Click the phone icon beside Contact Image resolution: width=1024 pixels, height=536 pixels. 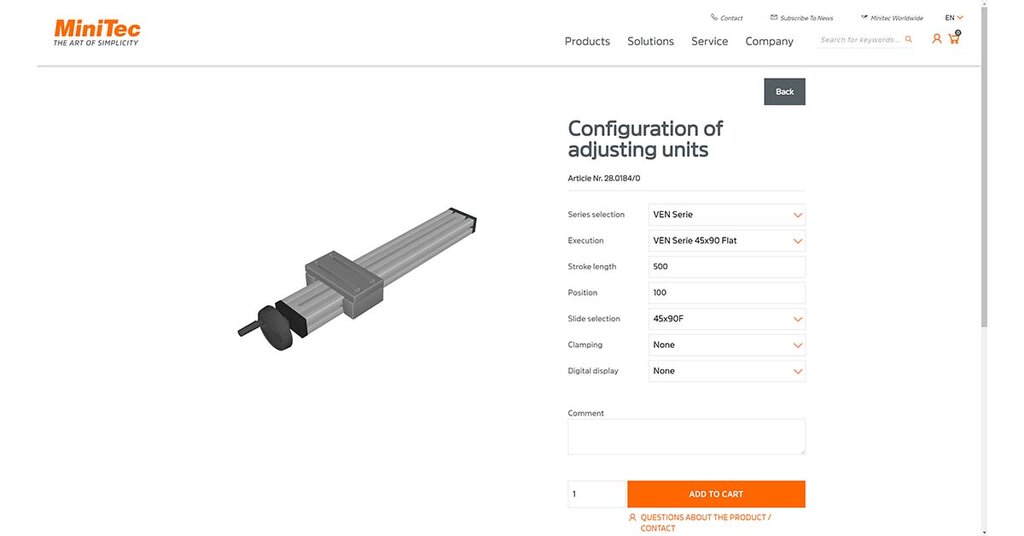pyautogui.click(x=714, y=17)
